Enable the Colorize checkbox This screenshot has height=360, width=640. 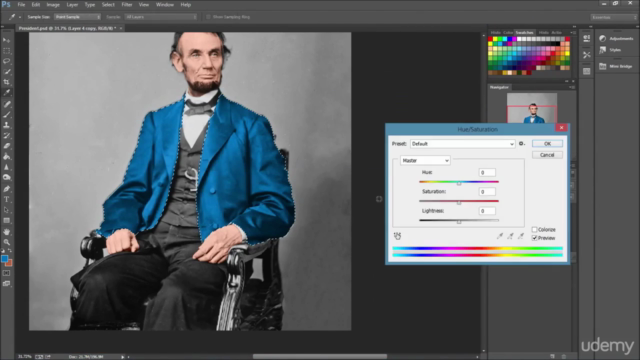[534, 229]
